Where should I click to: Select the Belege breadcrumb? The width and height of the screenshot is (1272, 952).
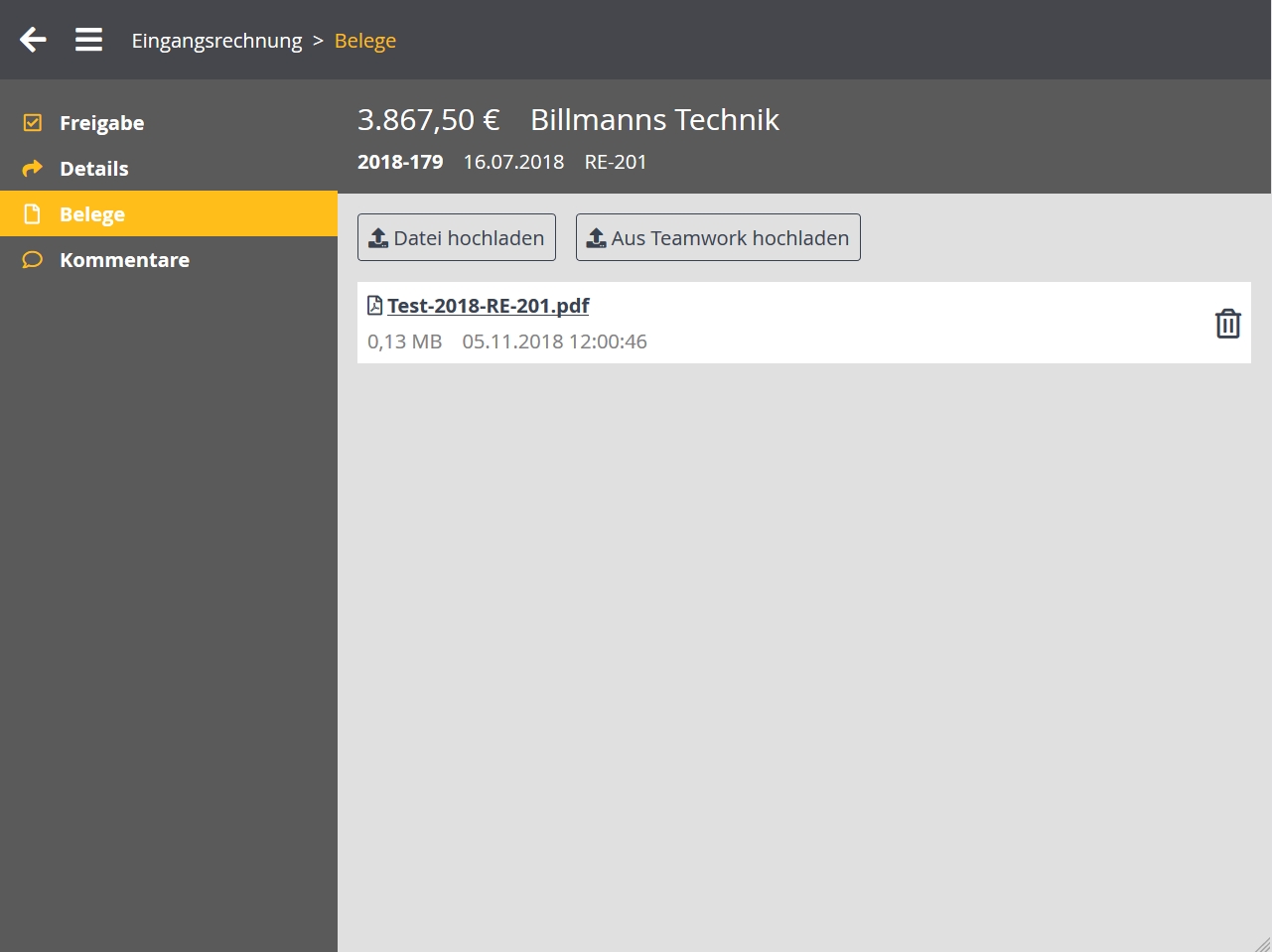[365, 41]
